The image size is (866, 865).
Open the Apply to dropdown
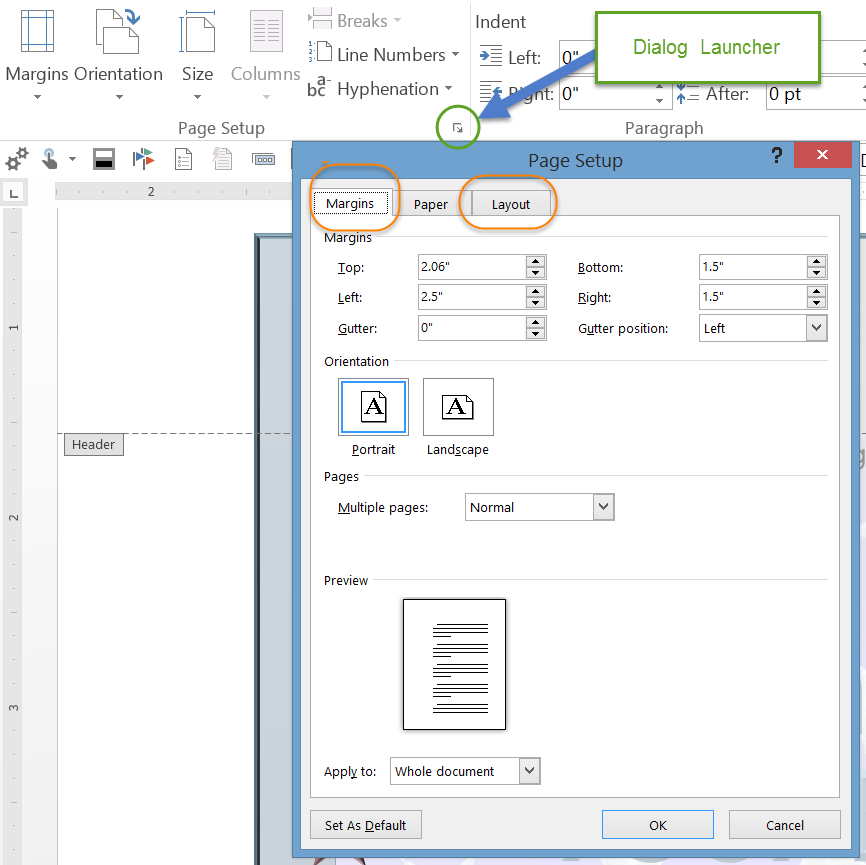[x=465, y=771]
